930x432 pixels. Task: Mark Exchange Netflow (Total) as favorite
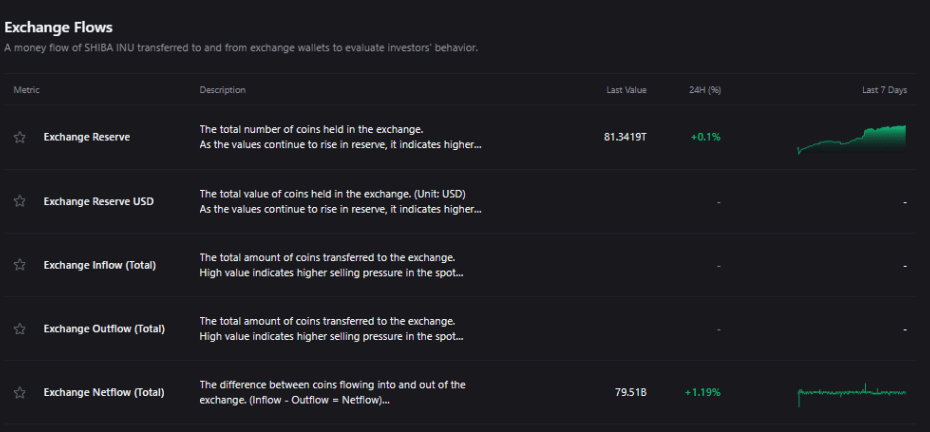(x=19, y=392)
